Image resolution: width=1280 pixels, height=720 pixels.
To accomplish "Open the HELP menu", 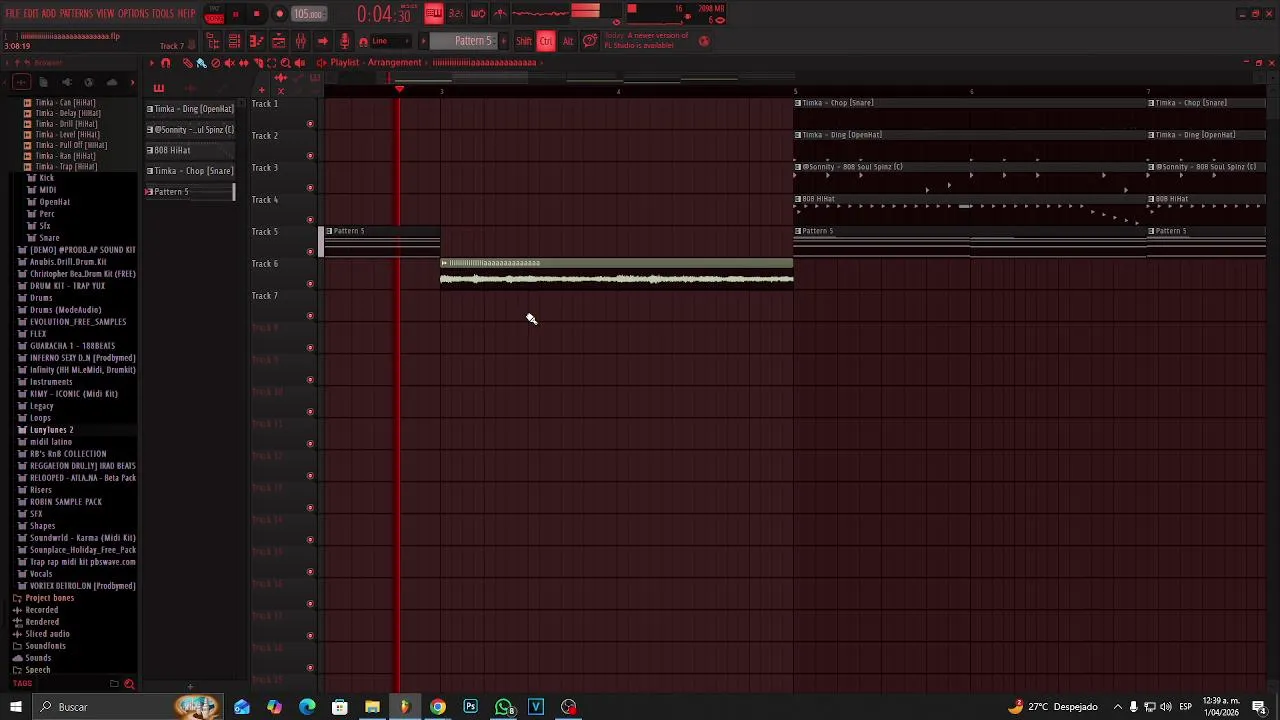I will click(x=187, y=14).
